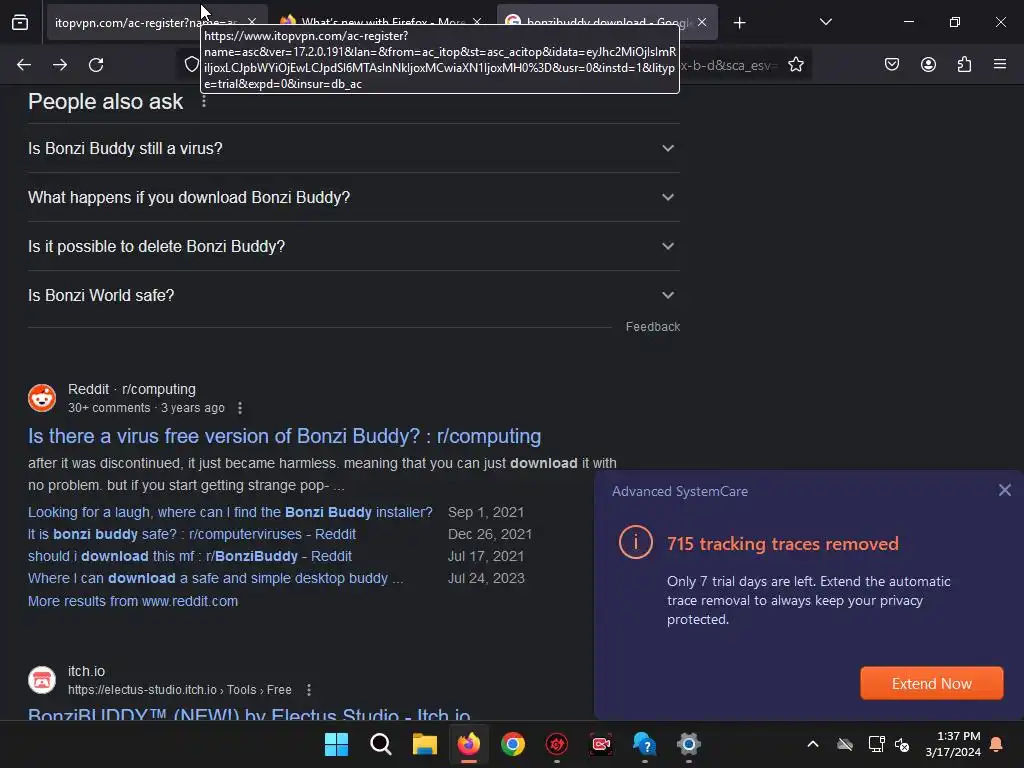The width and height of the screenshot is (1024, 768).
Task: Click the Extend Now button
Action: [x=931, y=683]
